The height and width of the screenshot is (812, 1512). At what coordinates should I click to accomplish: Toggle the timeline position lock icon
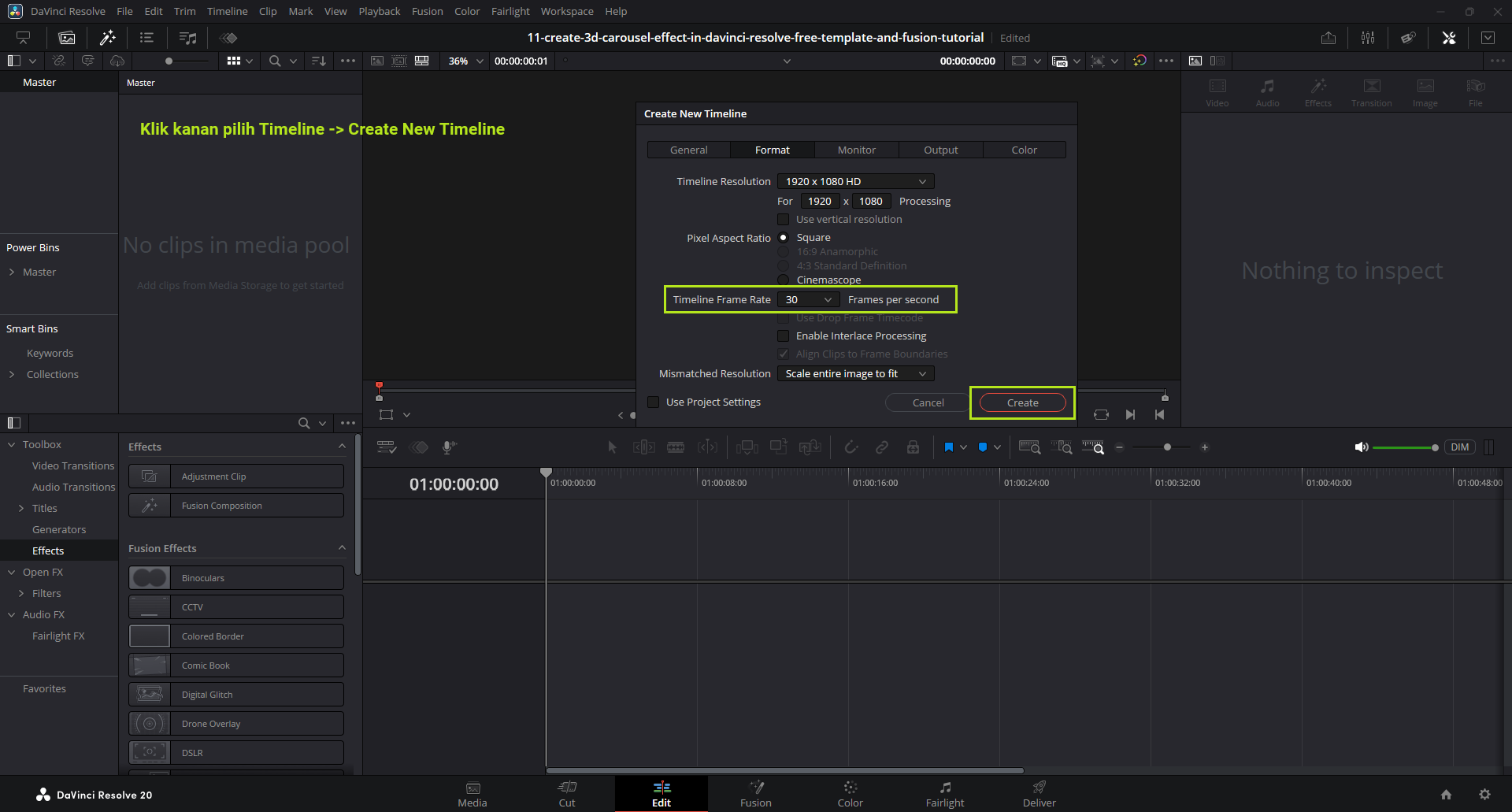coord(913,447)
